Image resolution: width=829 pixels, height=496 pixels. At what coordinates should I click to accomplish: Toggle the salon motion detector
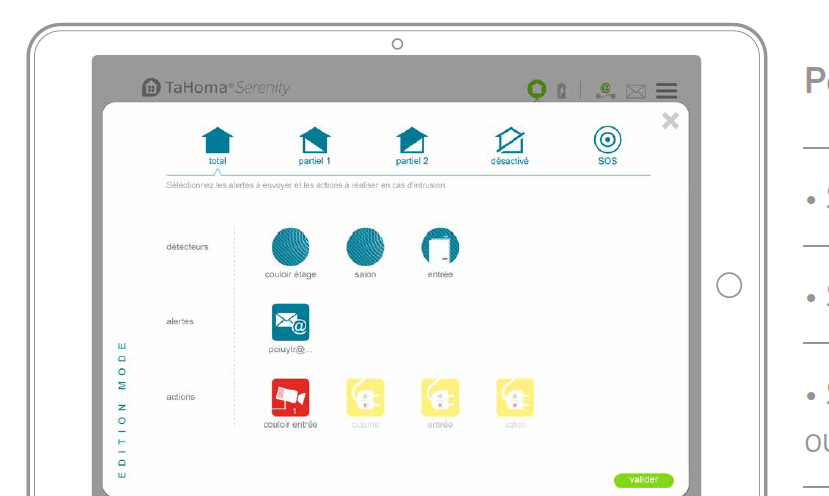(x=365, y=247)
